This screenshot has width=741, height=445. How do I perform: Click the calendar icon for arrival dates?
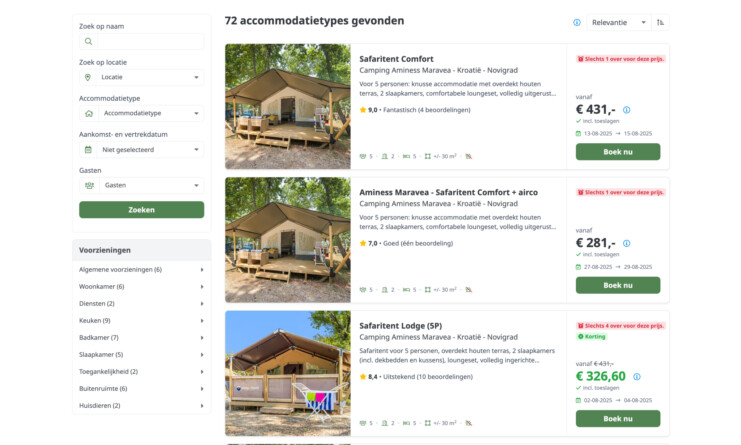pyautogui.click(x=89, y=150)
